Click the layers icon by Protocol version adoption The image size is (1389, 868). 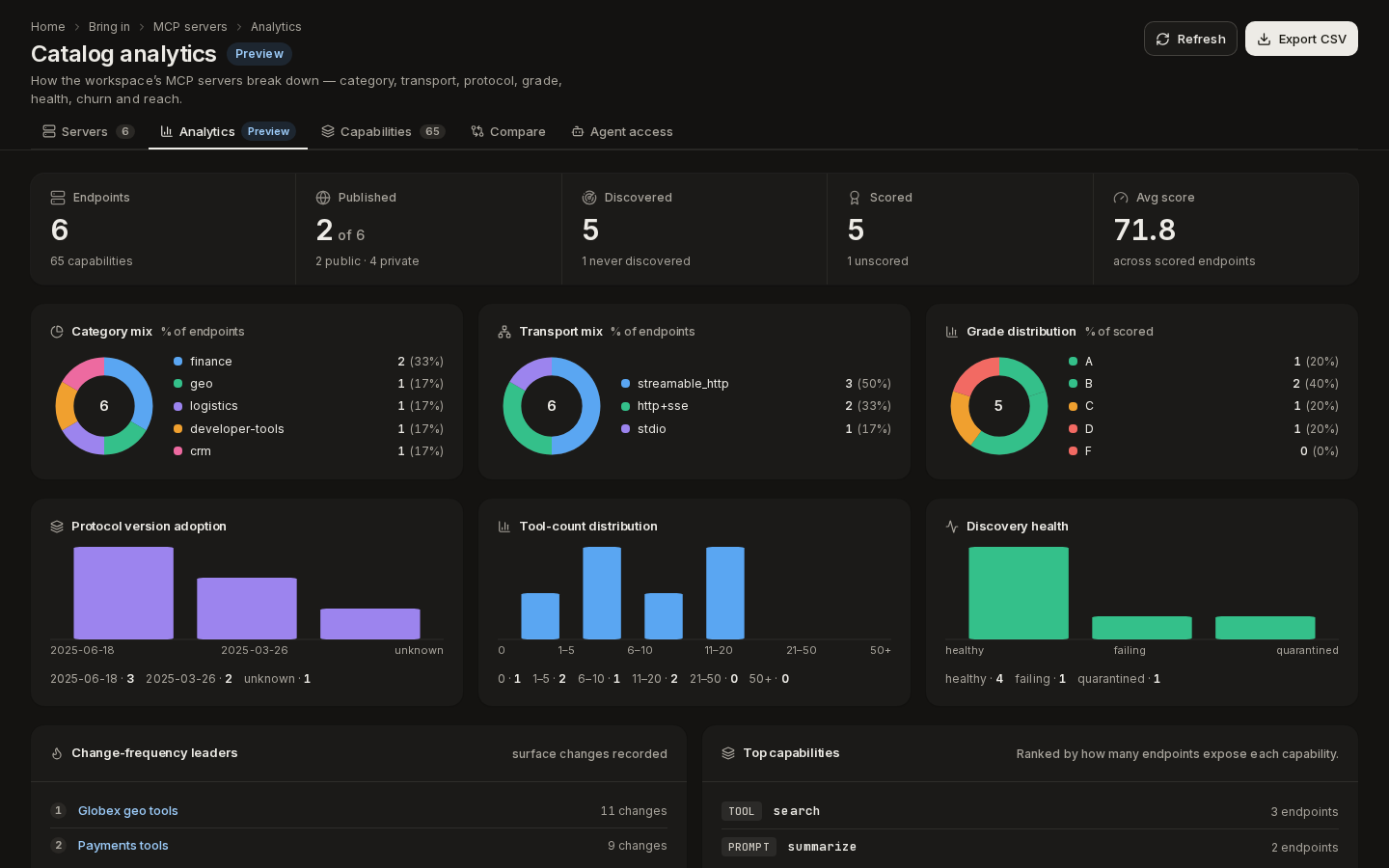pyautogui.click(x=57, y=527)
